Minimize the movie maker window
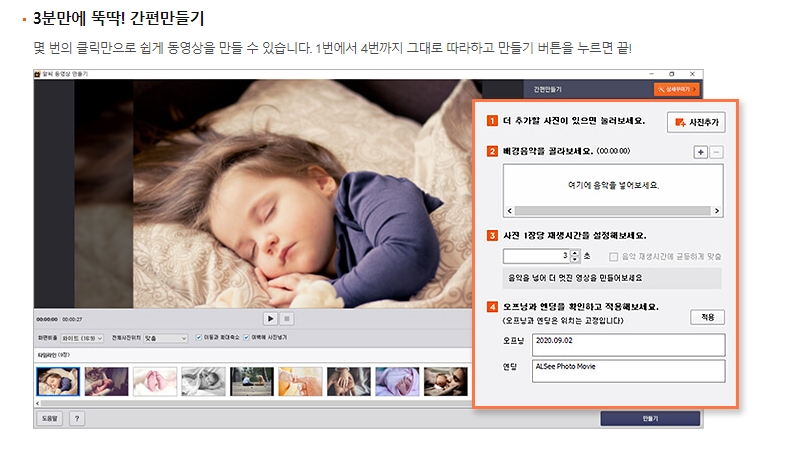786x460 pixels. click(x=651, y=74)
